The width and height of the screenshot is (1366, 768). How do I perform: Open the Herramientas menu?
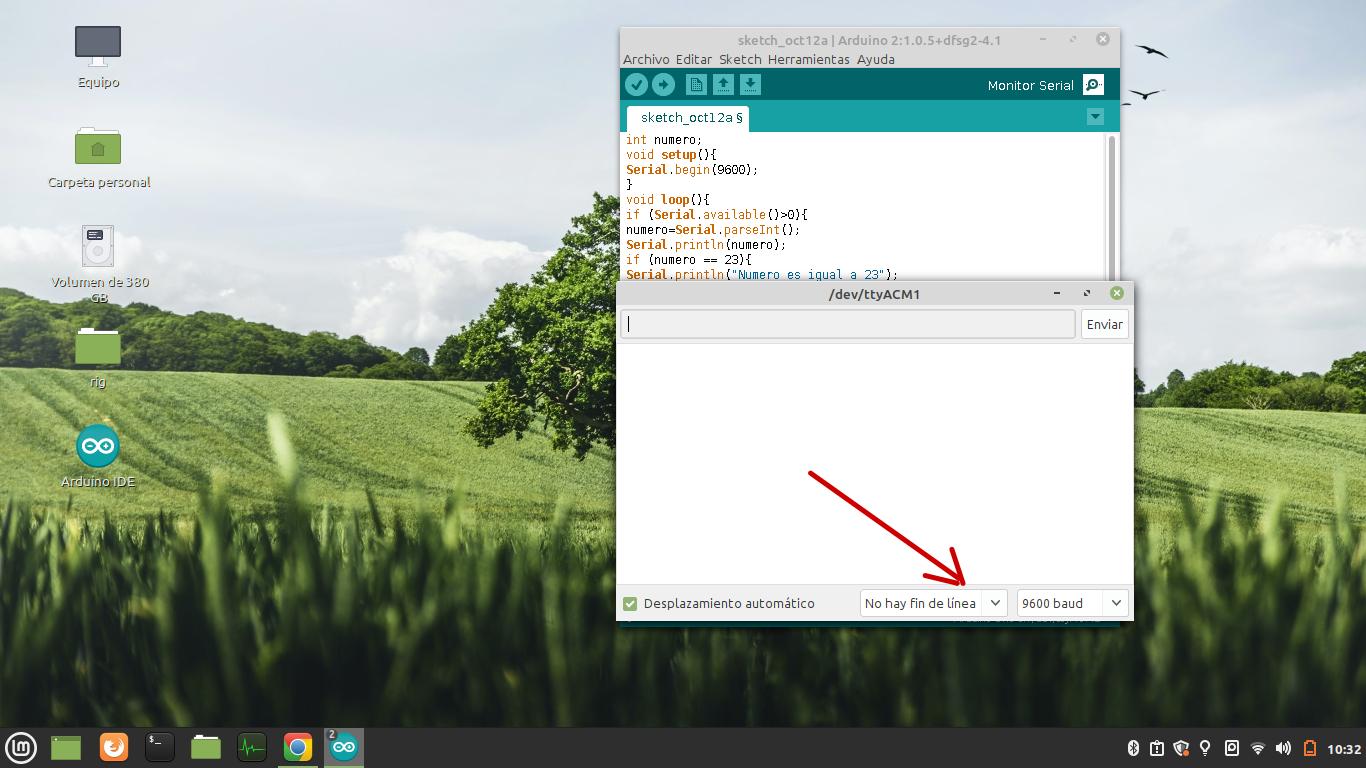(810, 59)
